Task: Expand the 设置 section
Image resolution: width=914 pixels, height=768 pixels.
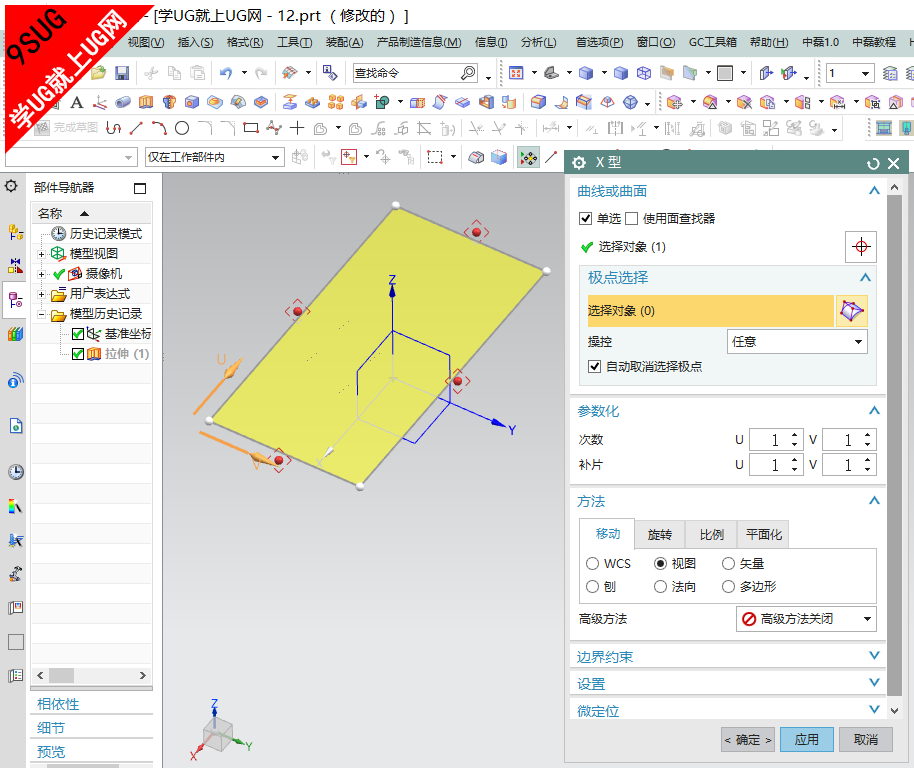Action: click(874, 683)
